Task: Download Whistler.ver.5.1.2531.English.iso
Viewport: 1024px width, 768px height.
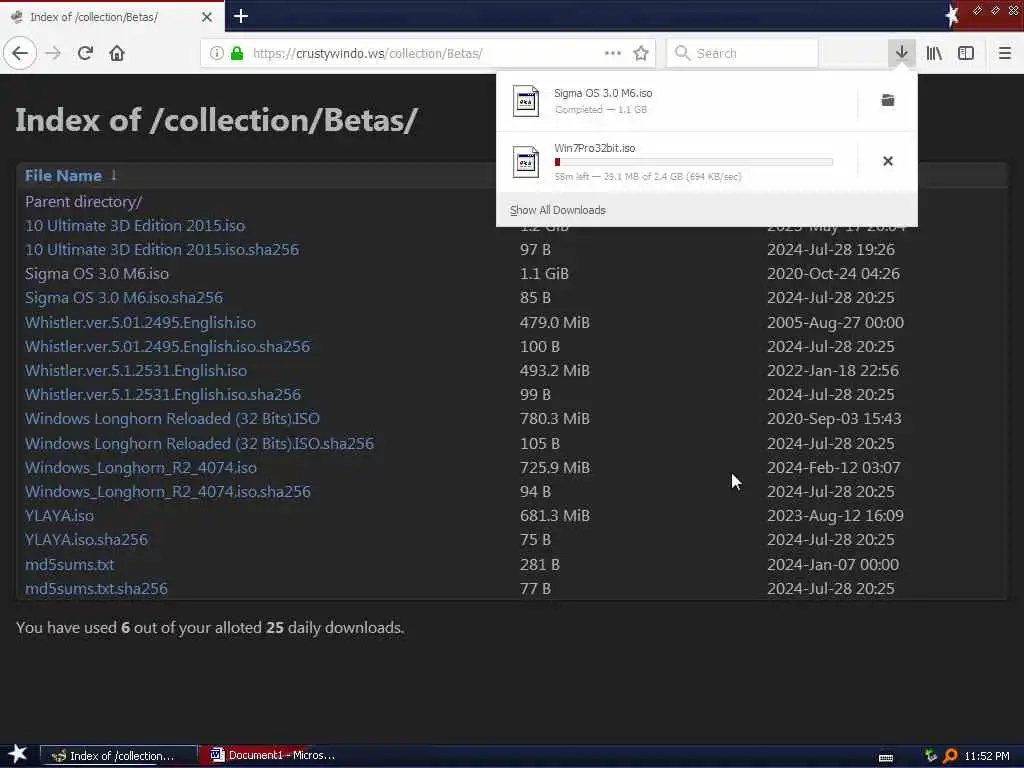Action: pyautogui.click(x=136, y=371)
